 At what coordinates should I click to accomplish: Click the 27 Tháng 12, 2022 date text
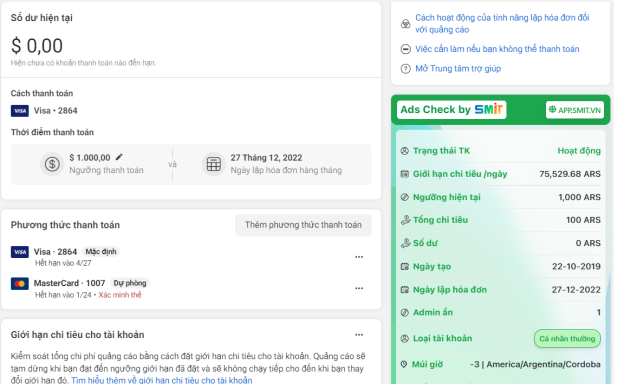(266, 158)
